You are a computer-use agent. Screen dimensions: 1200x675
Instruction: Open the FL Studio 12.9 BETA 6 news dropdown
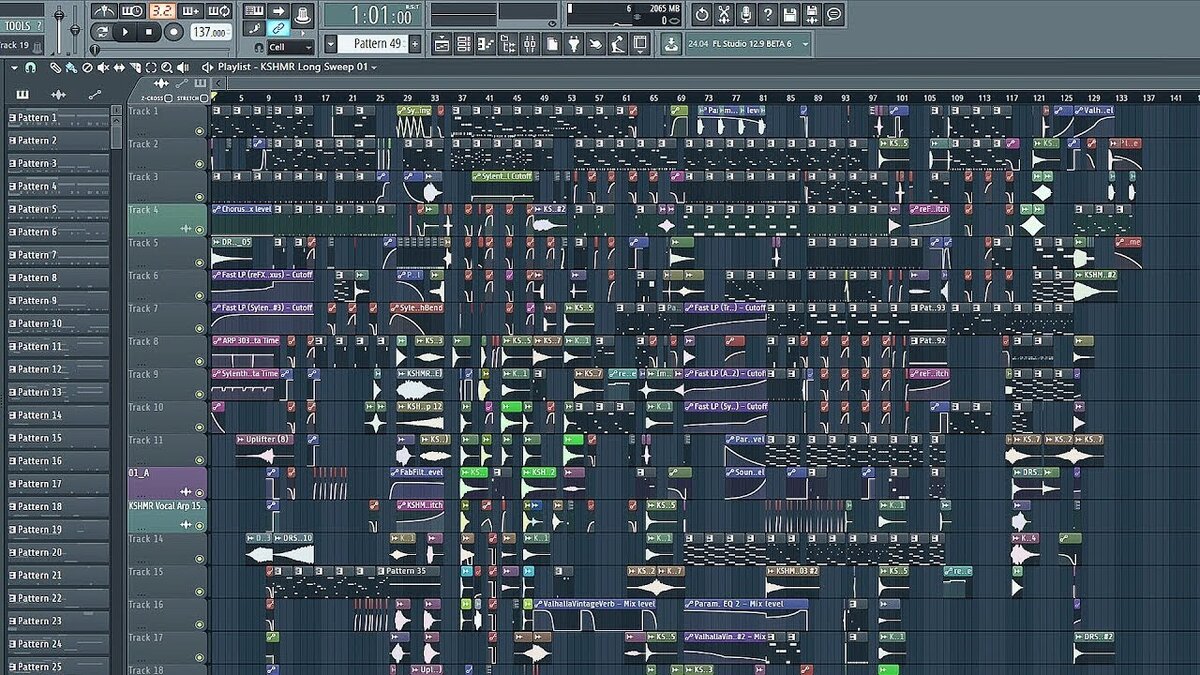click(x=747, y=44)
